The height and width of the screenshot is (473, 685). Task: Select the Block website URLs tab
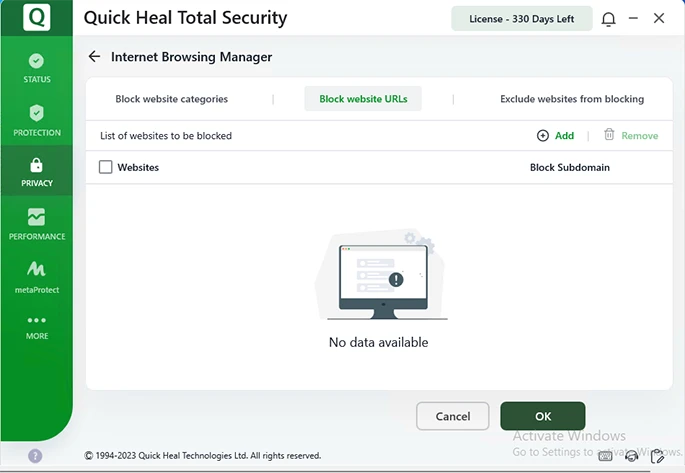[363, 99]
